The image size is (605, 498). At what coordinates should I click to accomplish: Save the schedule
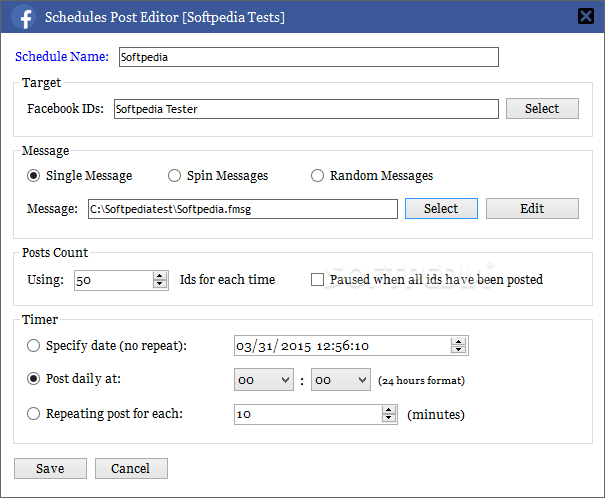pyautogui.click(x=51, y=469)
